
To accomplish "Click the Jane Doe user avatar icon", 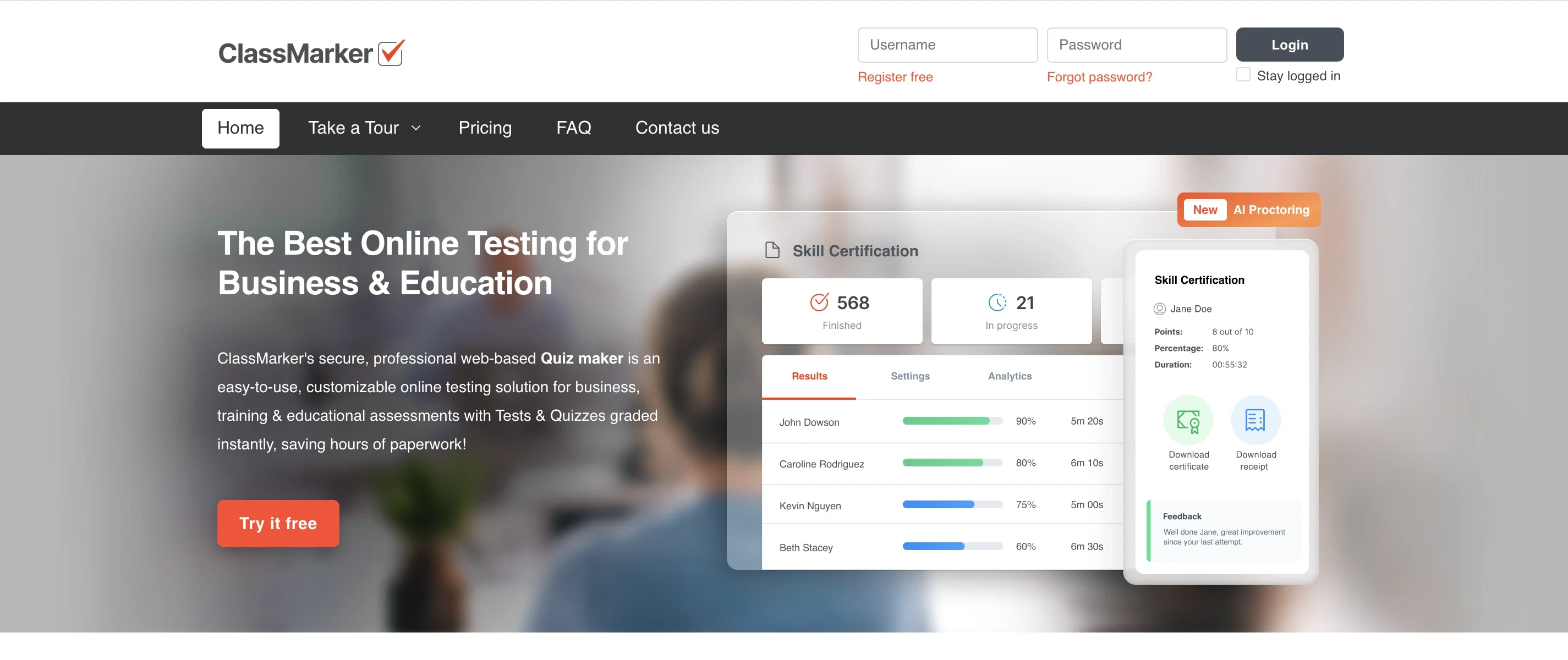I will point(1160,309).
